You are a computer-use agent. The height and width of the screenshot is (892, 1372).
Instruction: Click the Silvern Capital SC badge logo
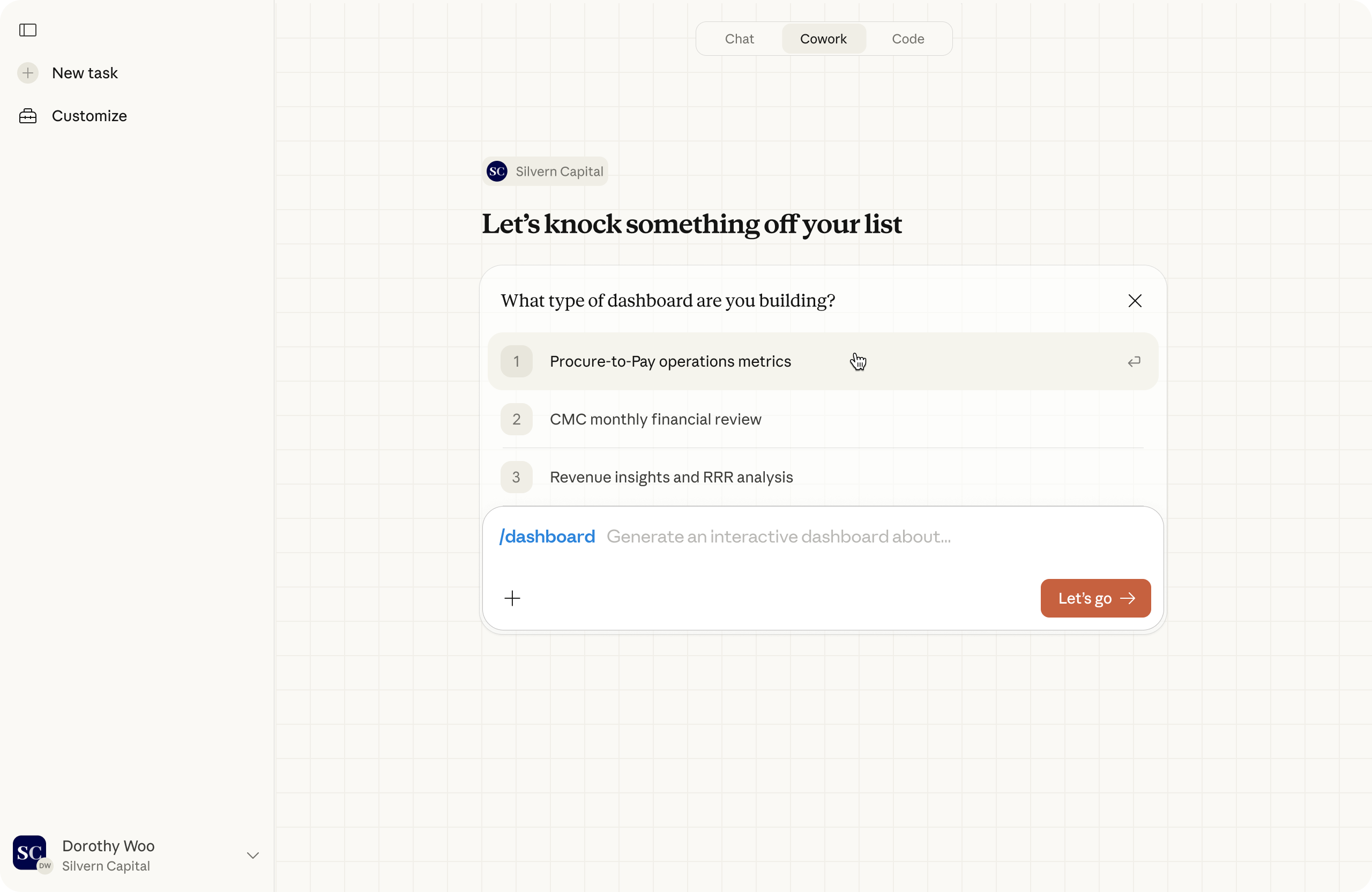497,171
